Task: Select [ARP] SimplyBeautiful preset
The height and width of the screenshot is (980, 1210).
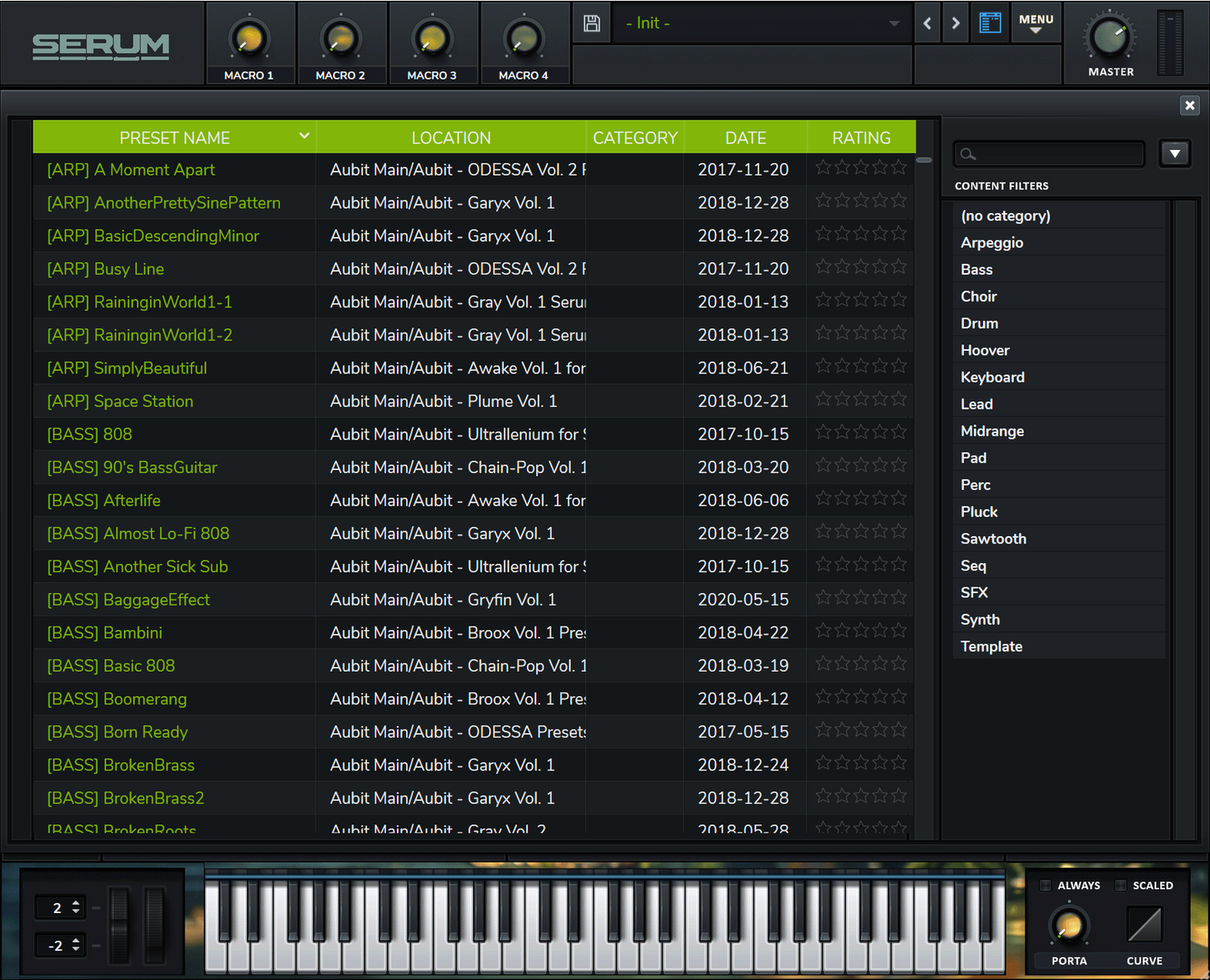Action: point(127,368)
